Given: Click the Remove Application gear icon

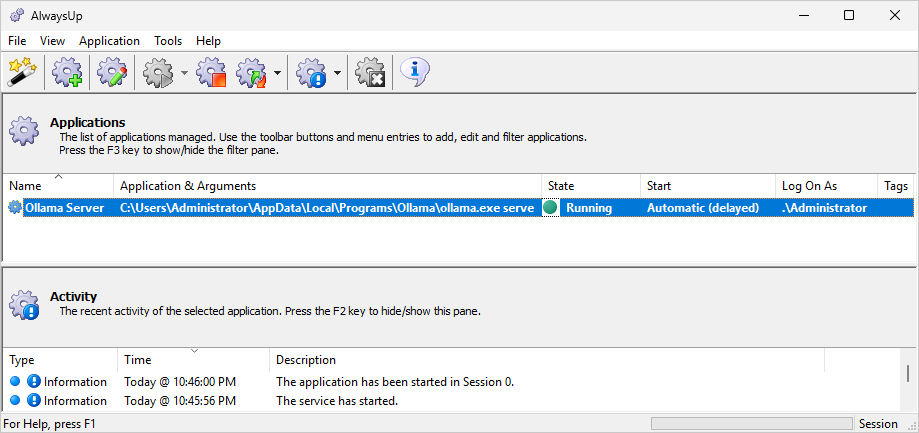Looking at the screenshot, I should 370,73.
